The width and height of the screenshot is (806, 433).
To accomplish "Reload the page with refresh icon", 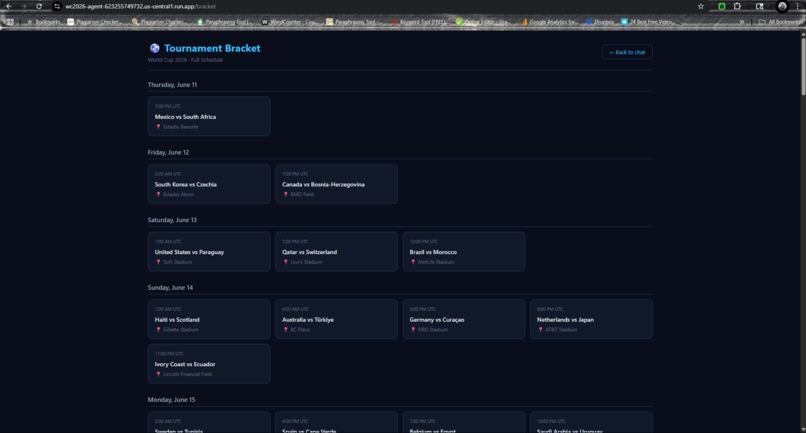I will click(39, 6).
